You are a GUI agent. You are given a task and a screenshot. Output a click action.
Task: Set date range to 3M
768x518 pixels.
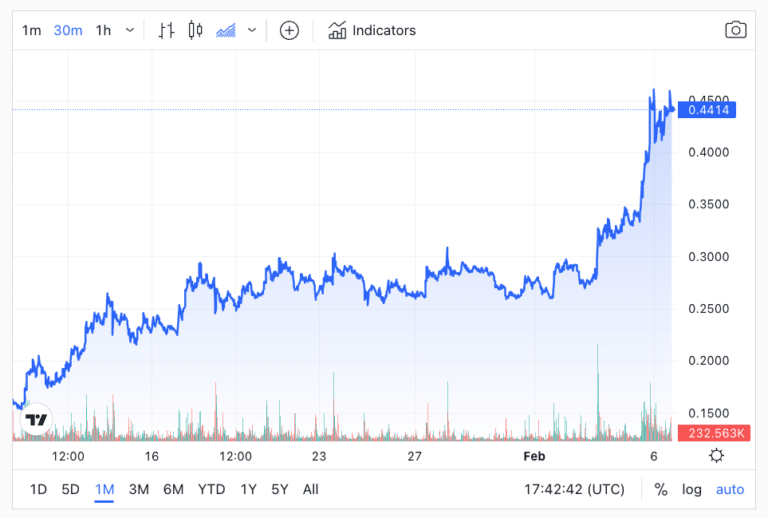139,489
